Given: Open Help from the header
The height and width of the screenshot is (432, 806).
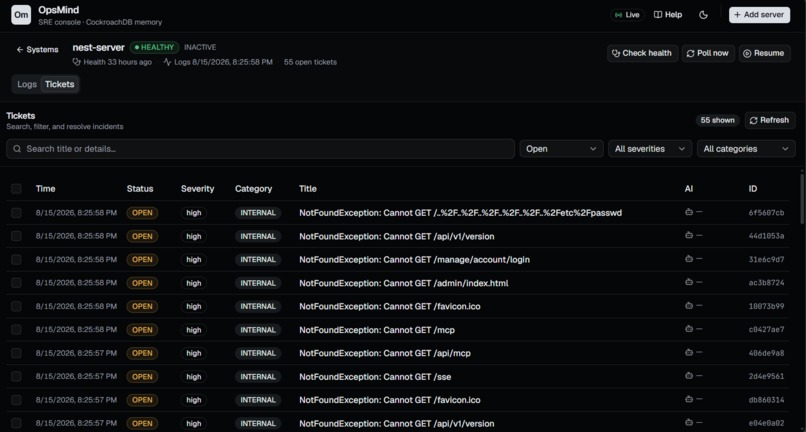Looking at the screenshot, I should click(x=668, y=15).
